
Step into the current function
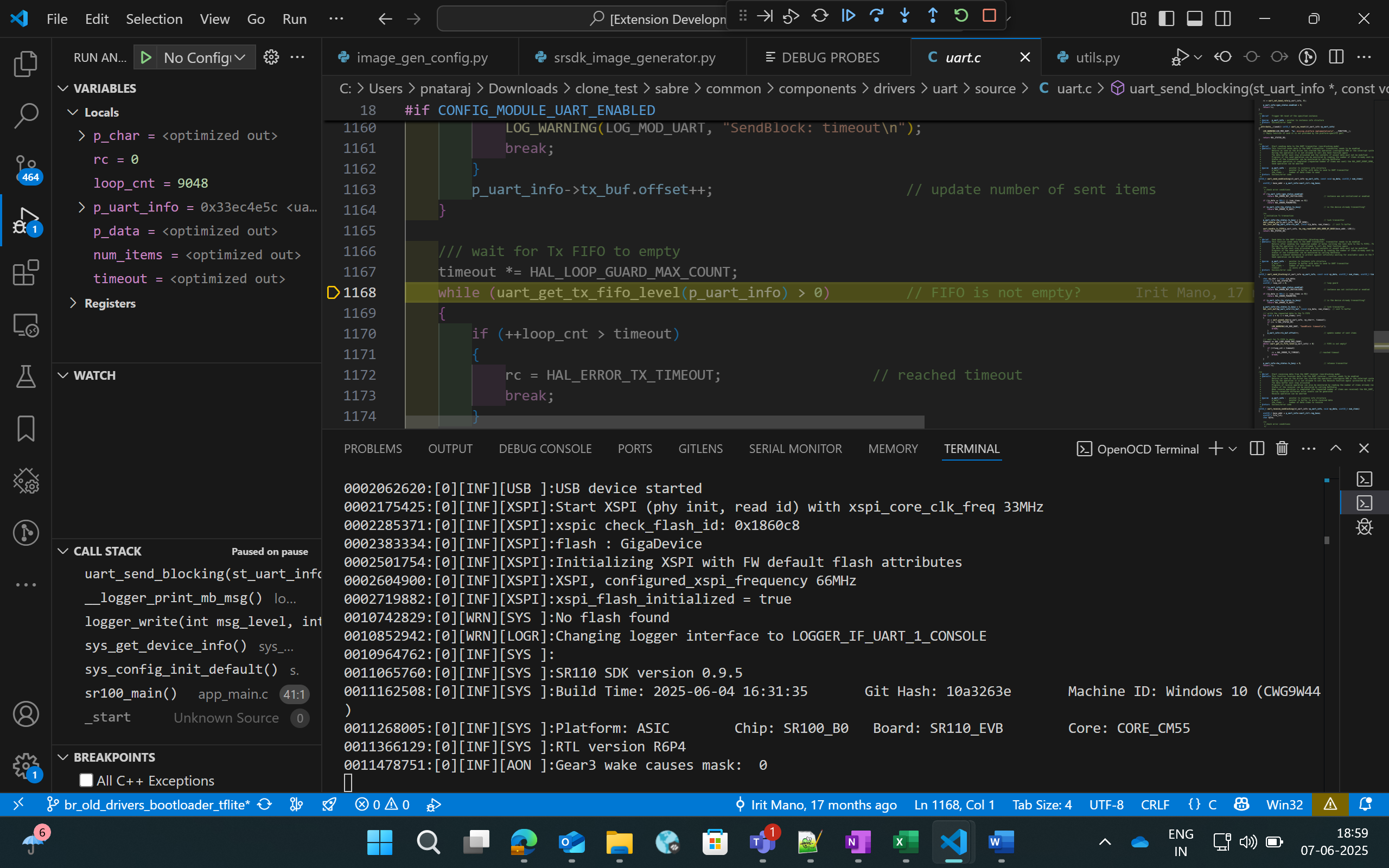coord(905,16)
